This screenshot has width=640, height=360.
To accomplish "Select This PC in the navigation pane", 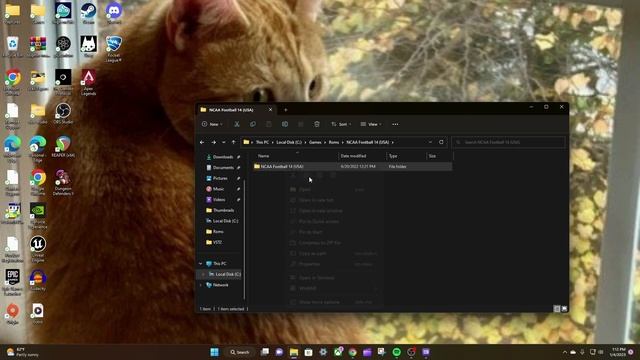I will (220, 264).
